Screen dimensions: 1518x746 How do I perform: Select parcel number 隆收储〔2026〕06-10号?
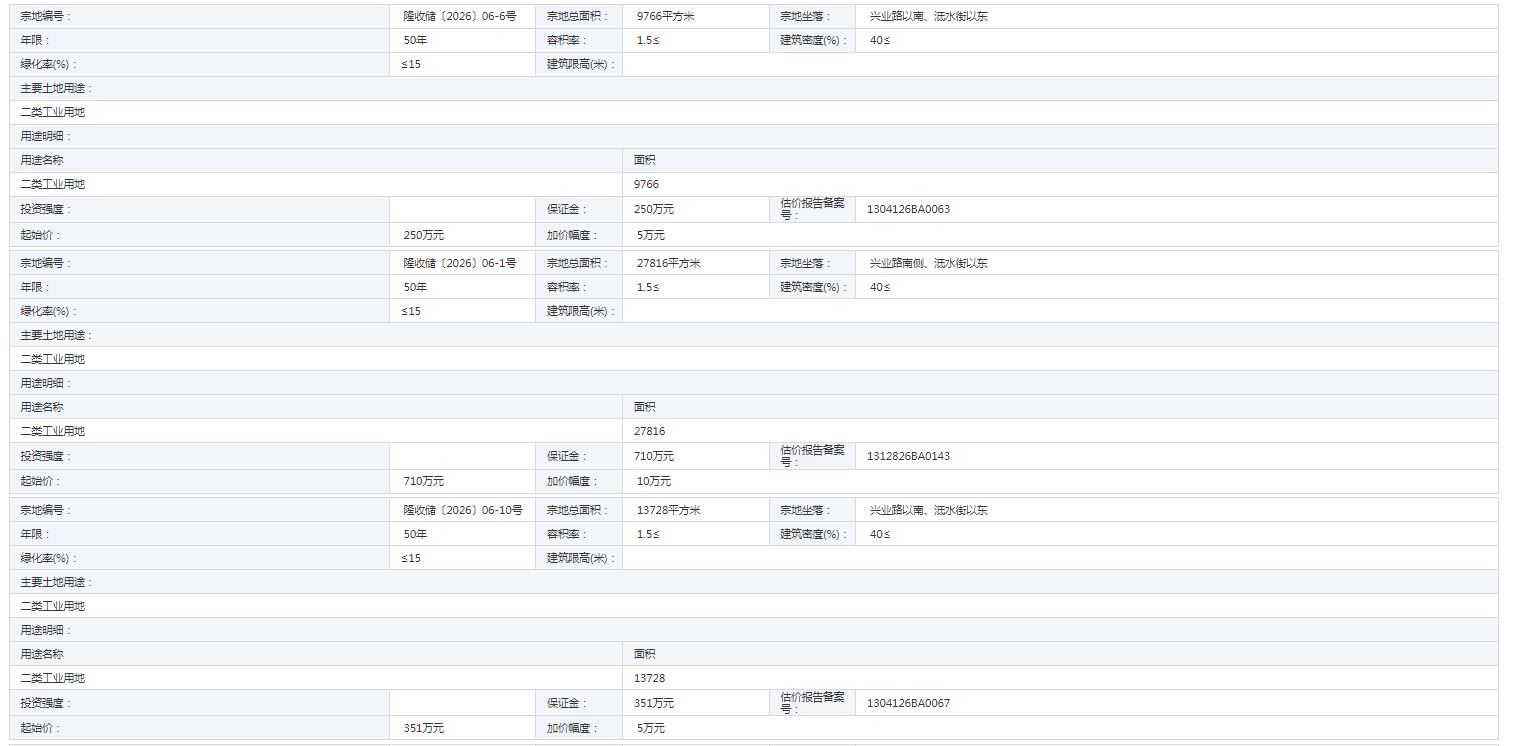click(x=462, y=511)
